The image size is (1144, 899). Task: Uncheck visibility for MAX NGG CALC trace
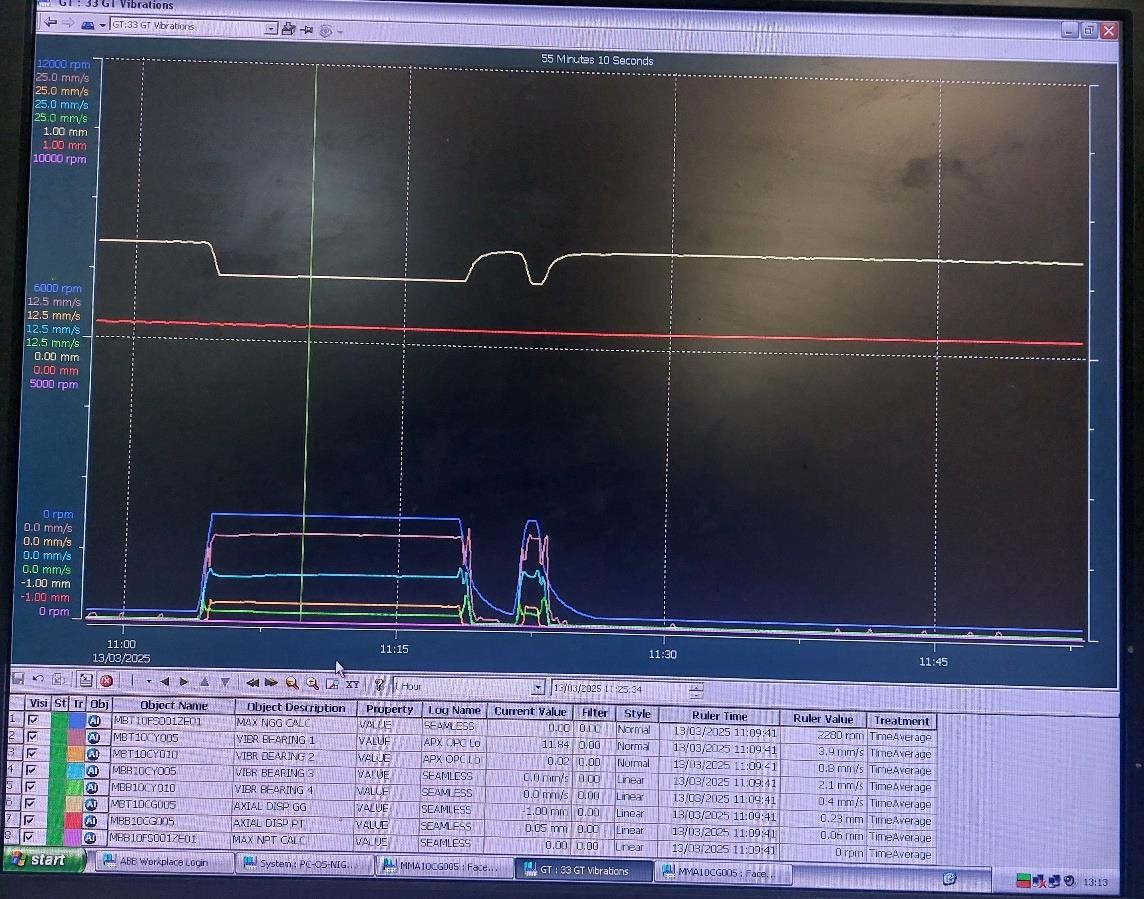33,720
